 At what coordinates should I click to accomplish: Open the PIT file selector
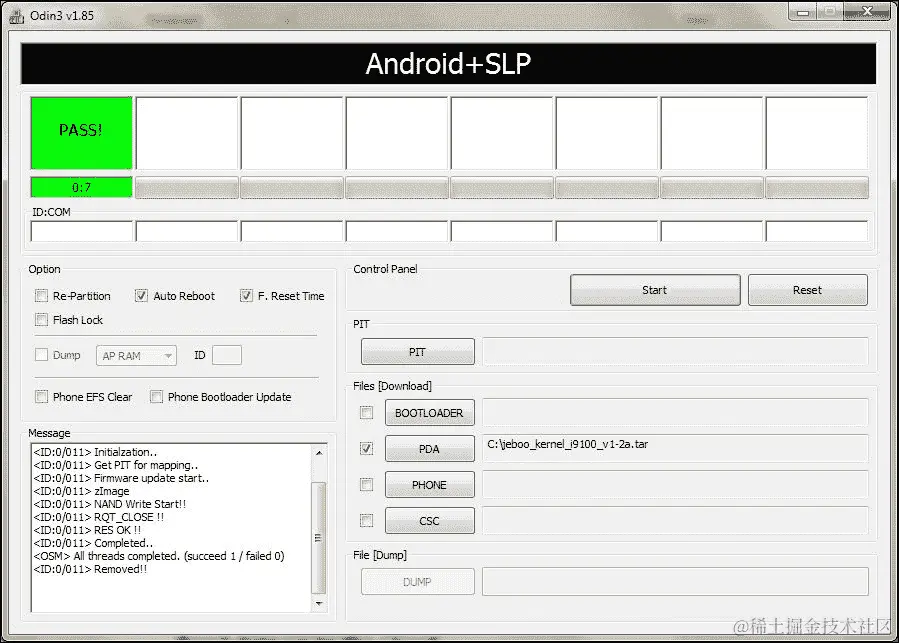pyautogui.click(x=417, y=351)
